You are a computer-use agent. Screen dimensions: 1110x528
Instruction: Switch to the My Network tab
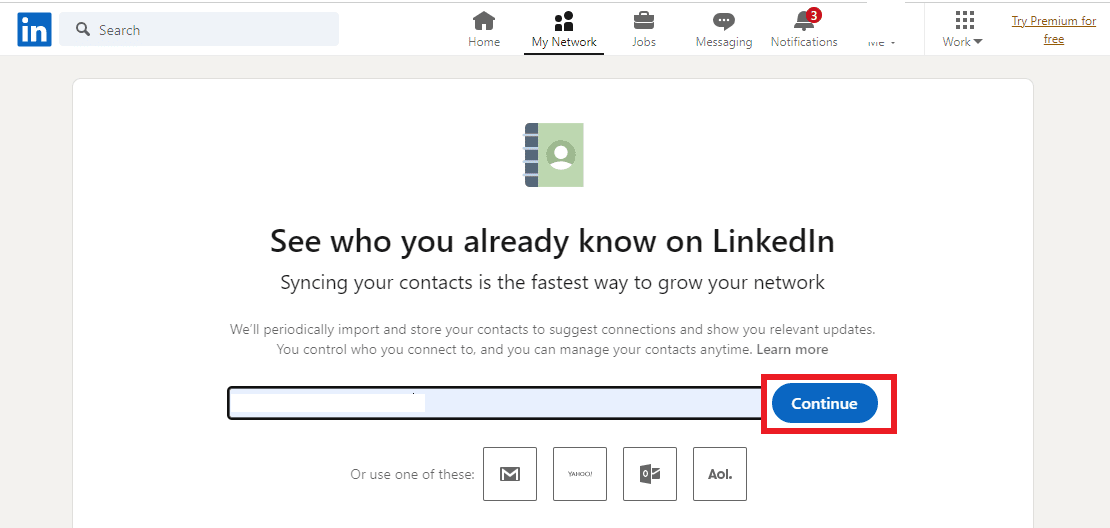click(x=563, y=29)
